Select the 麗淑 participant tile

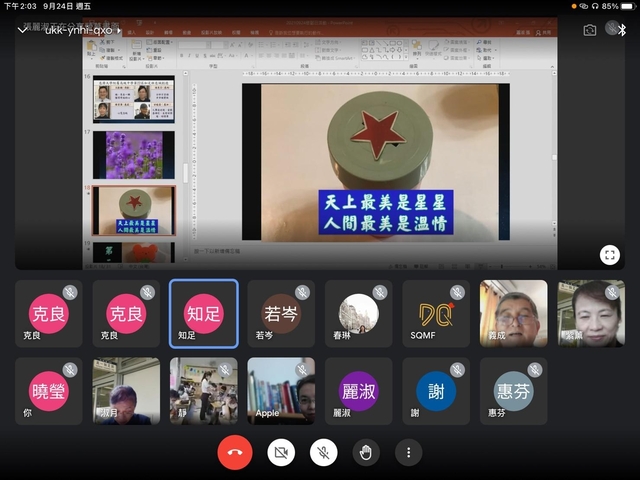[358, 391]
